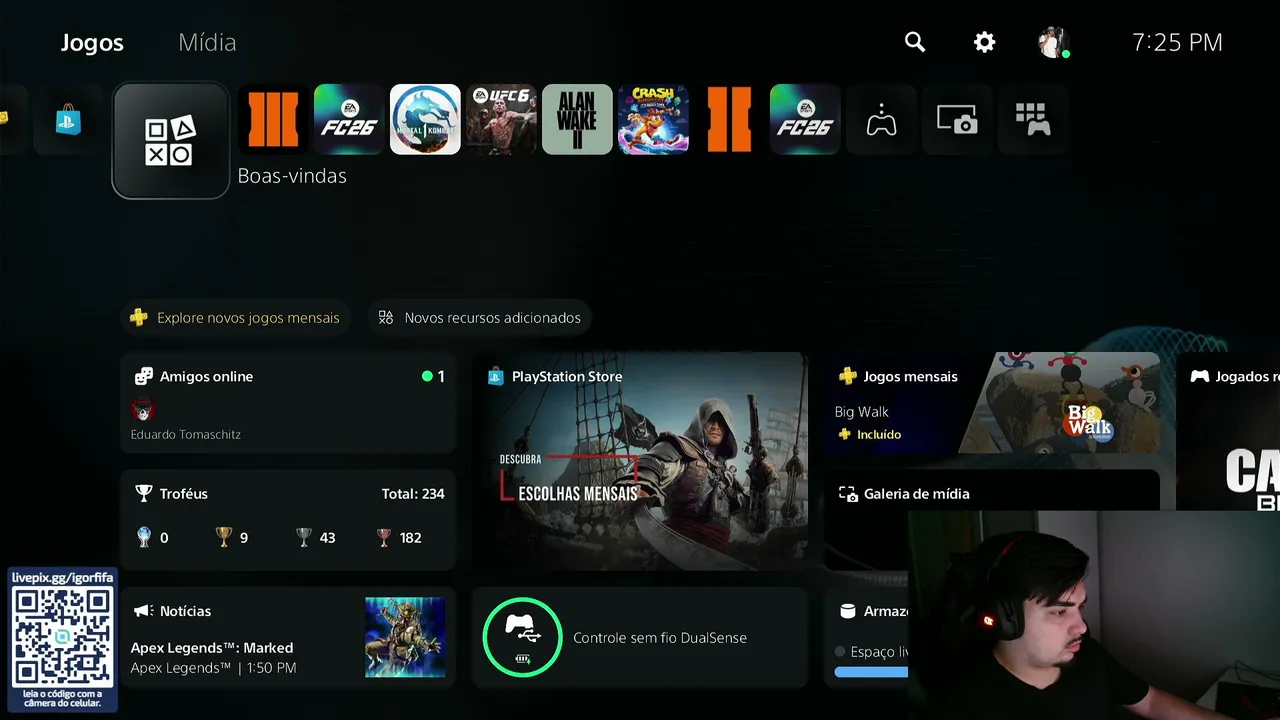Click the Total: 234 trophies text
The height and width of the screenshot is (720, 1280).
pos(413,493)
